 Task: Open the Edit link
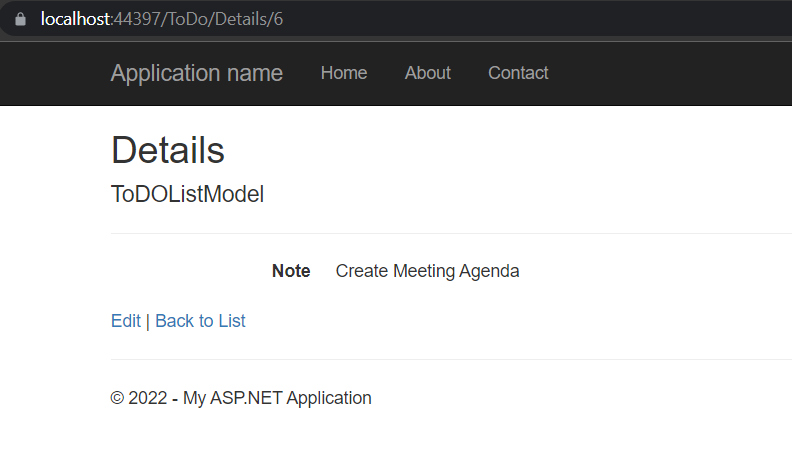point(125,321)
